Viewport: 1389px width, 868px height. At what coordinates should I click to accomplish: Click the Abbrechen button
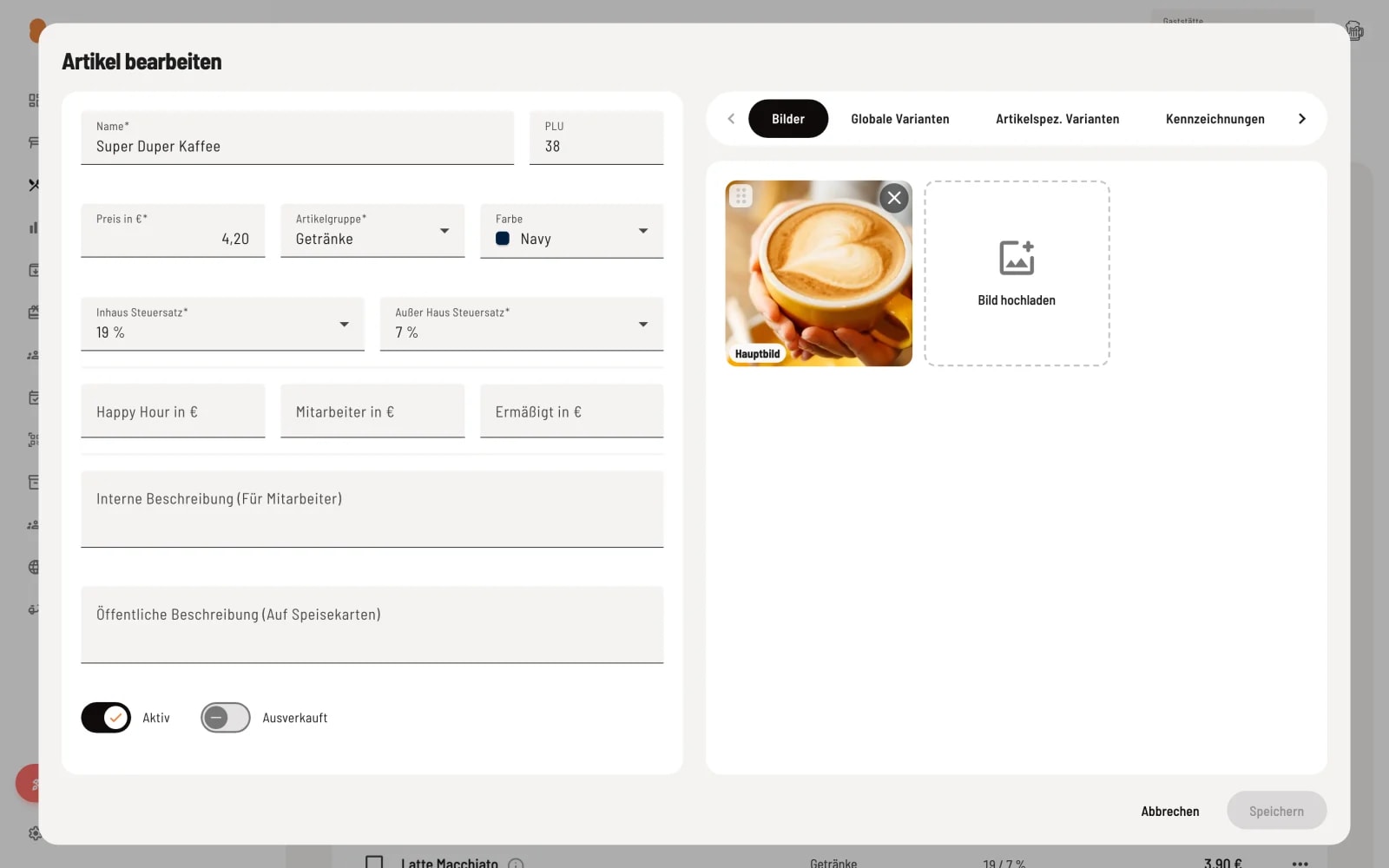coord(1170,811)
